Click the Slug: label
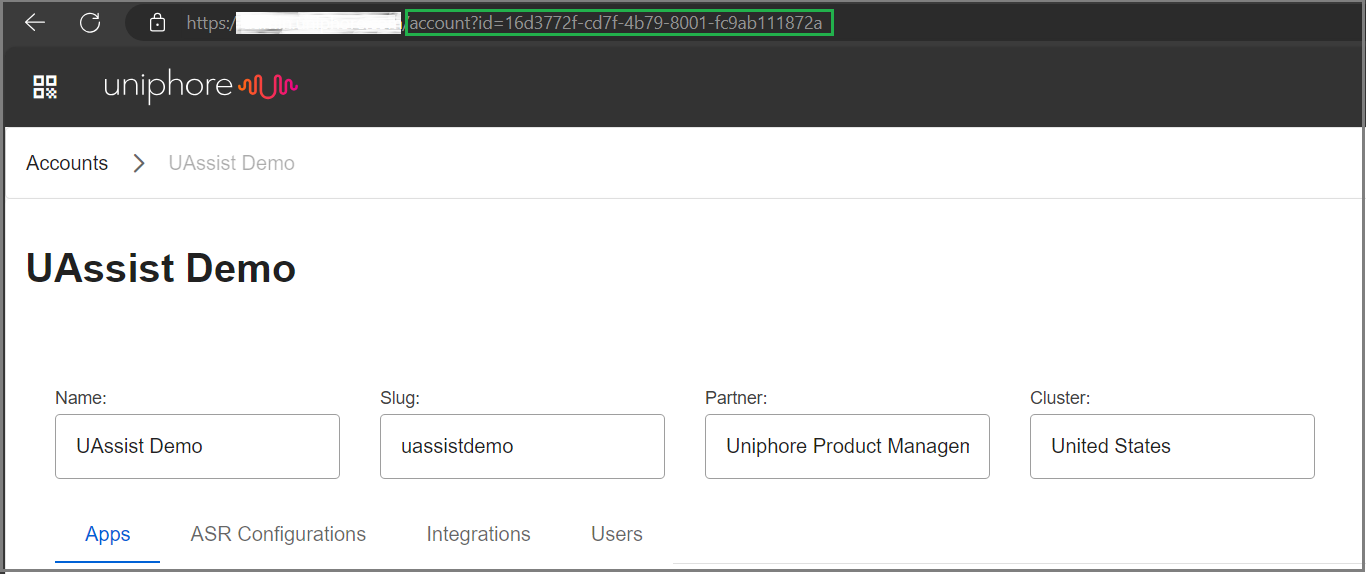Viewport: 1366px width, 574px height. (x=400, y=398)
